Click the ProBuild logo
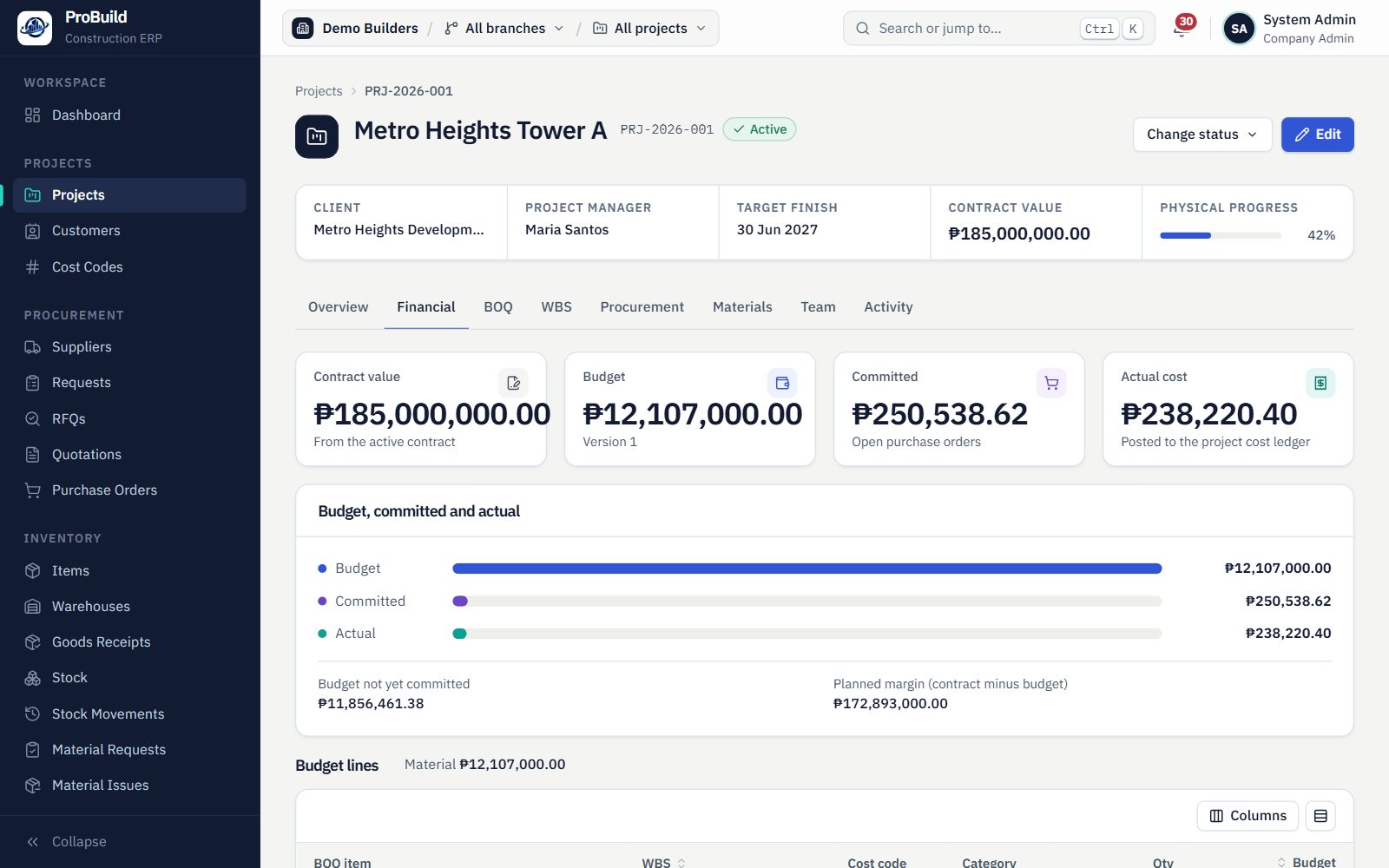 pos(35,28)
